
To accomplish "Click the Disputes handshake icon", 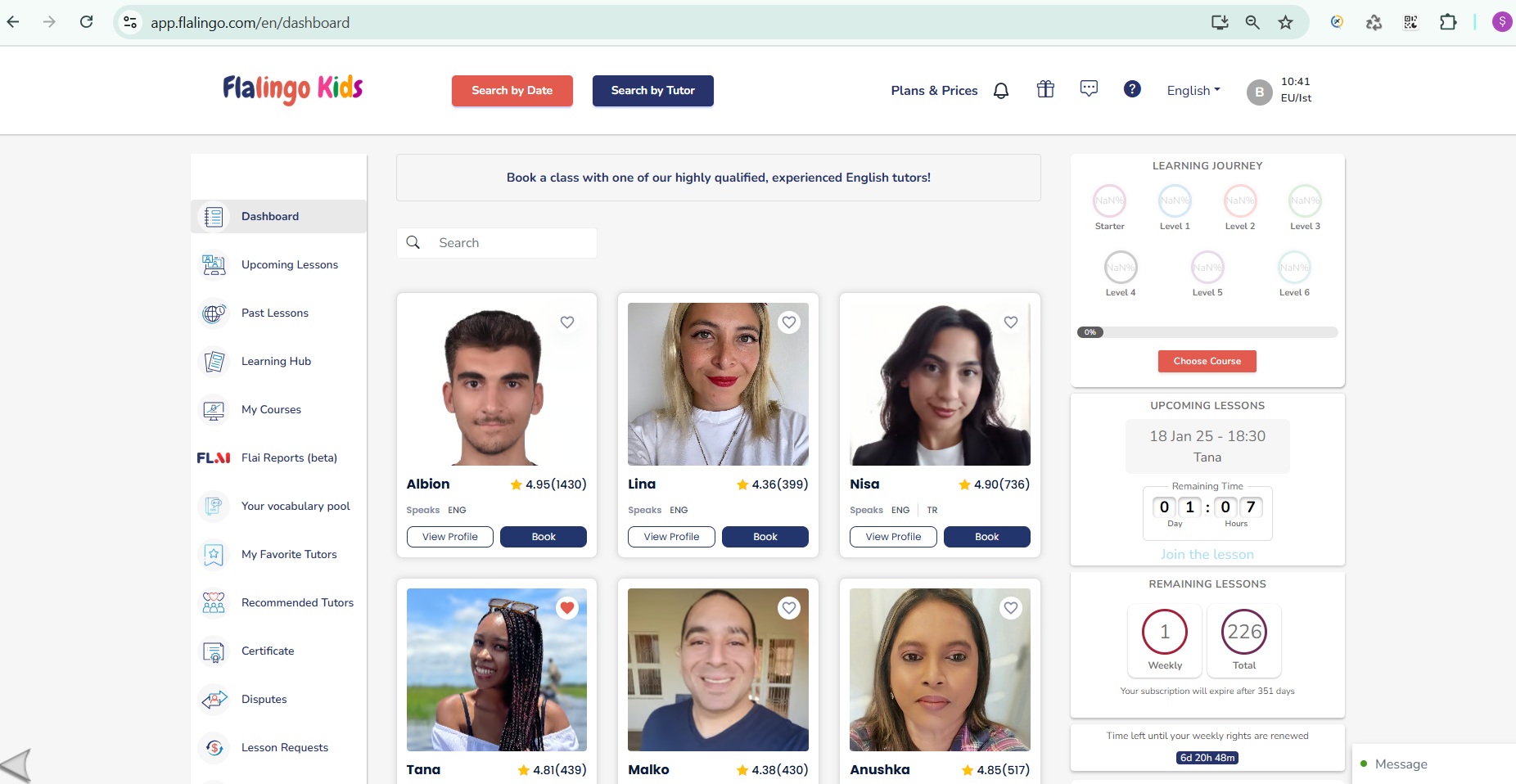I will pyautogui.click(x=214, y=700).
